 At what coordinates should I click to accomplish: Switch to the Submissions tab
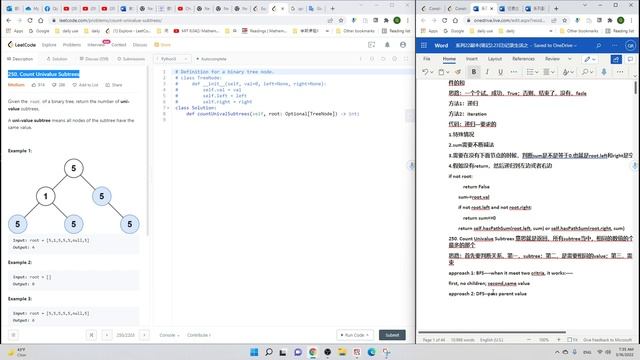131,59
